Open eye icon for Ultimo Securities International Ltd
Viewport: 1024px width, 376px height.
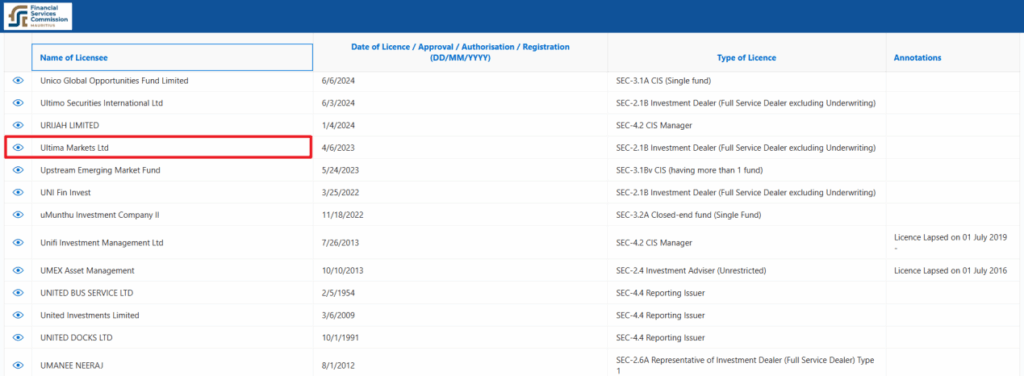[18, 103]
